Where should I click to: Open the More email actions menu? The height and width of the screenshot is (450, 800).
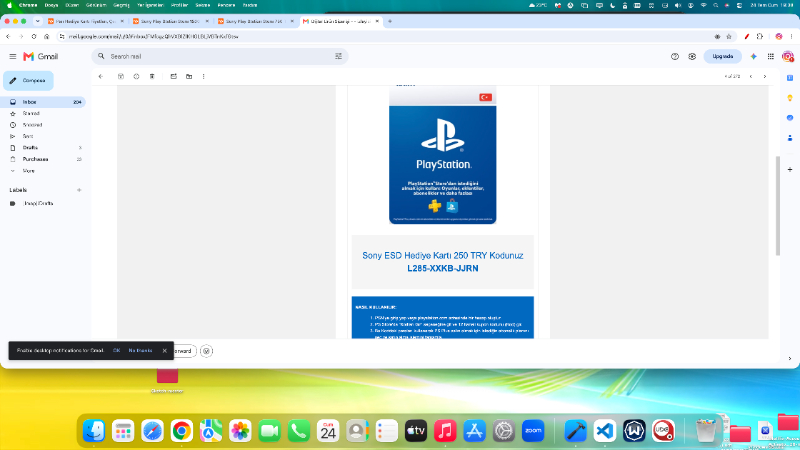(204, 77)
